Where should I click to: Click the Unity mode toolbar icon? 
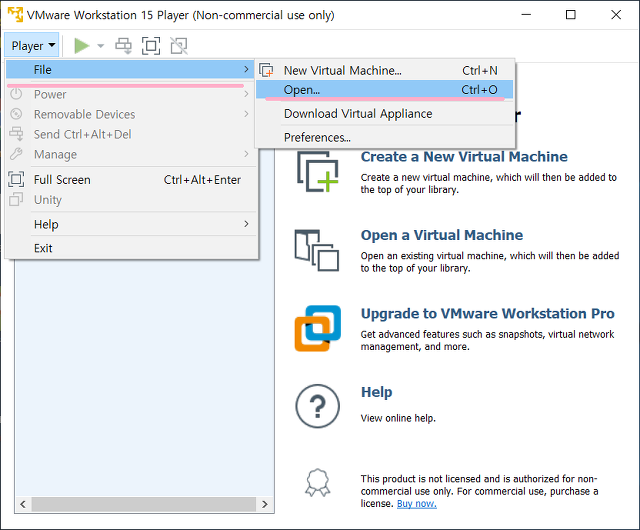pyautogui.click(x=179, y=46)
